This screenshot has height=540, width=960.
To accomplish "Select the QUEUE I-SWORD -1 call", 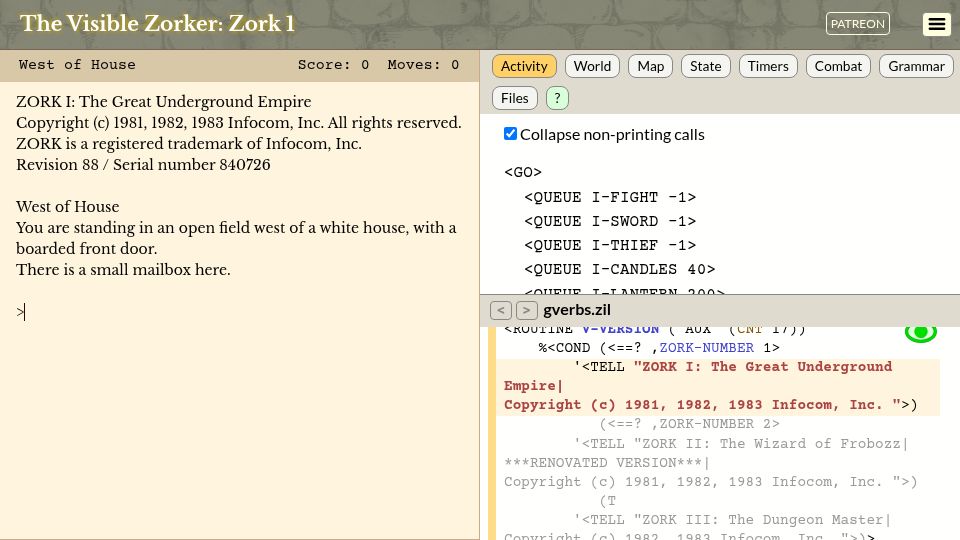I will [x=610, y=221].
